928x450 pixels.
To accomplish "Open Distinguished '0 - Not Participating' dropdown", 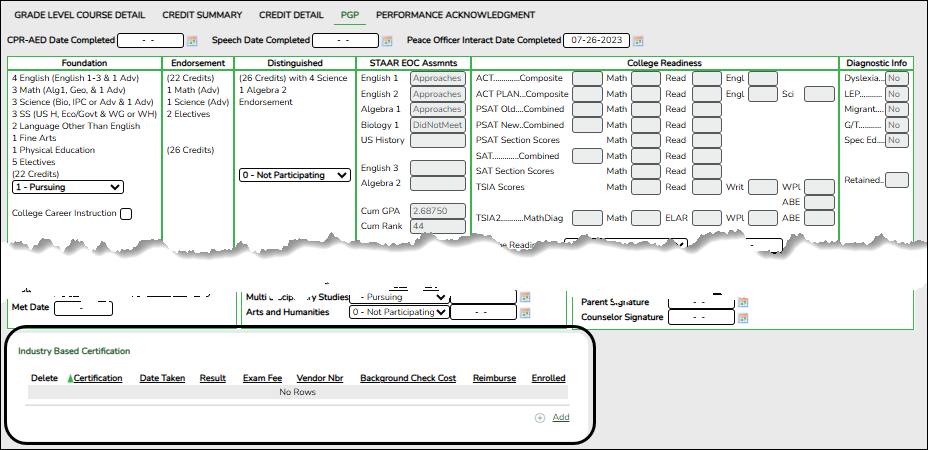I will click(x=295, y=175).
